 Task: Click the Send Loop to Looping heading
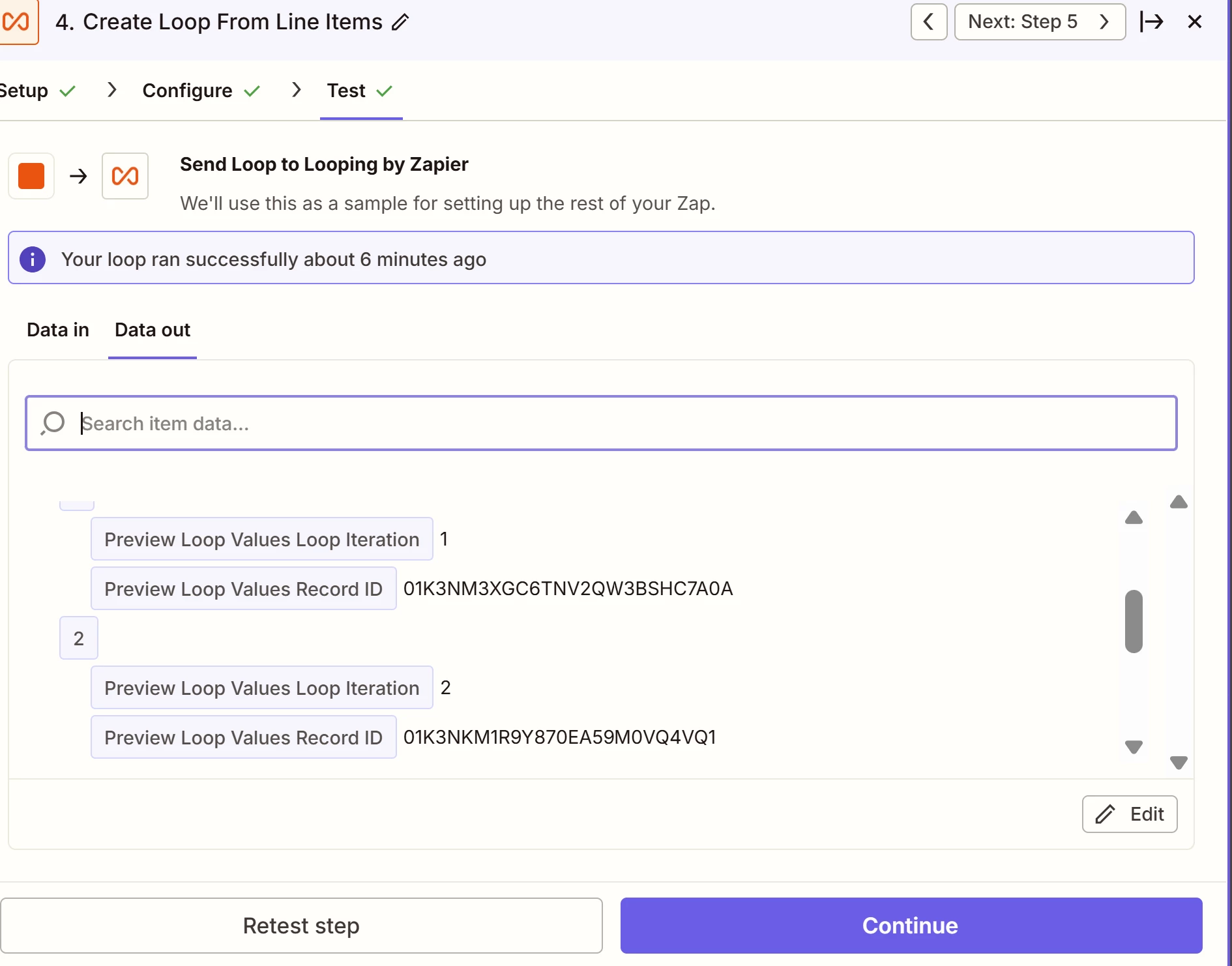click(x=324, y=164)
